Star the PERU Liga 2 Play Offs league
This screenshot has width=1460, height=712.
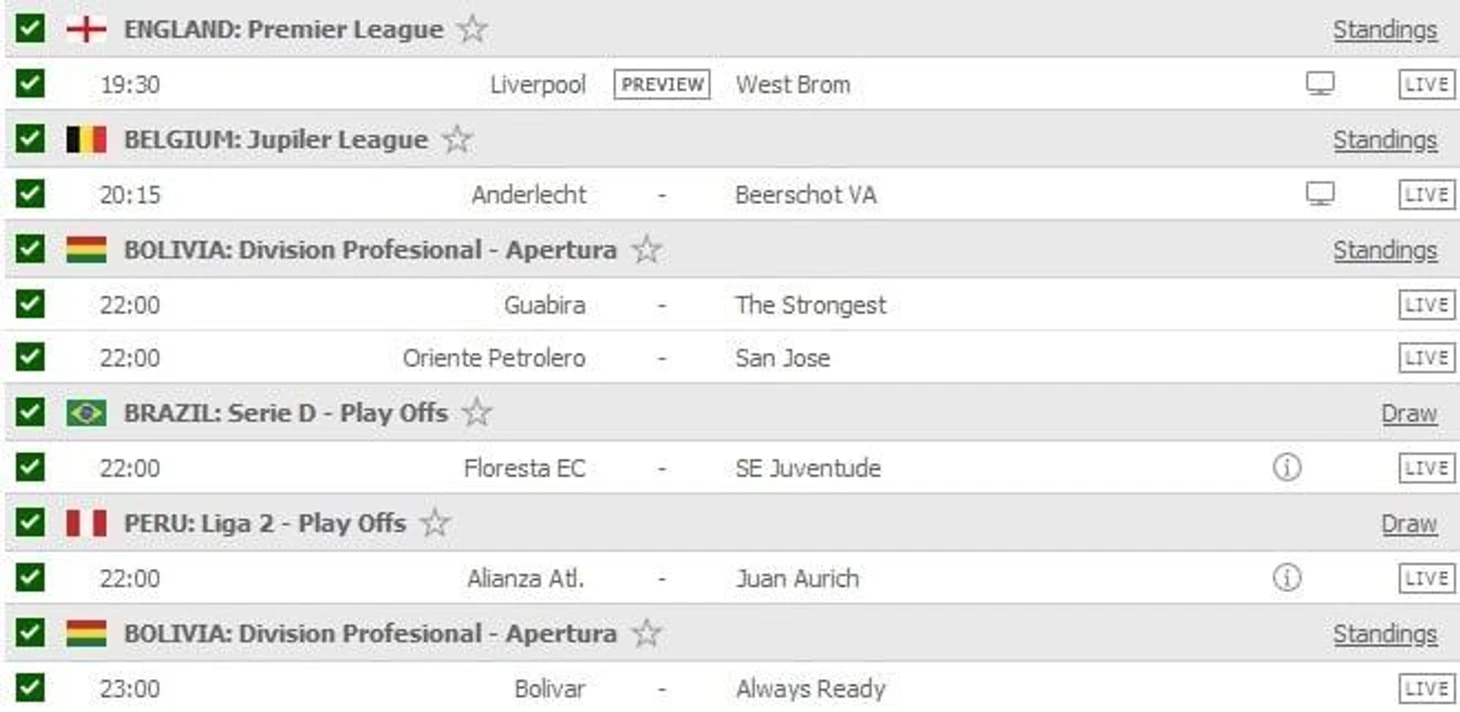(435, 522)
